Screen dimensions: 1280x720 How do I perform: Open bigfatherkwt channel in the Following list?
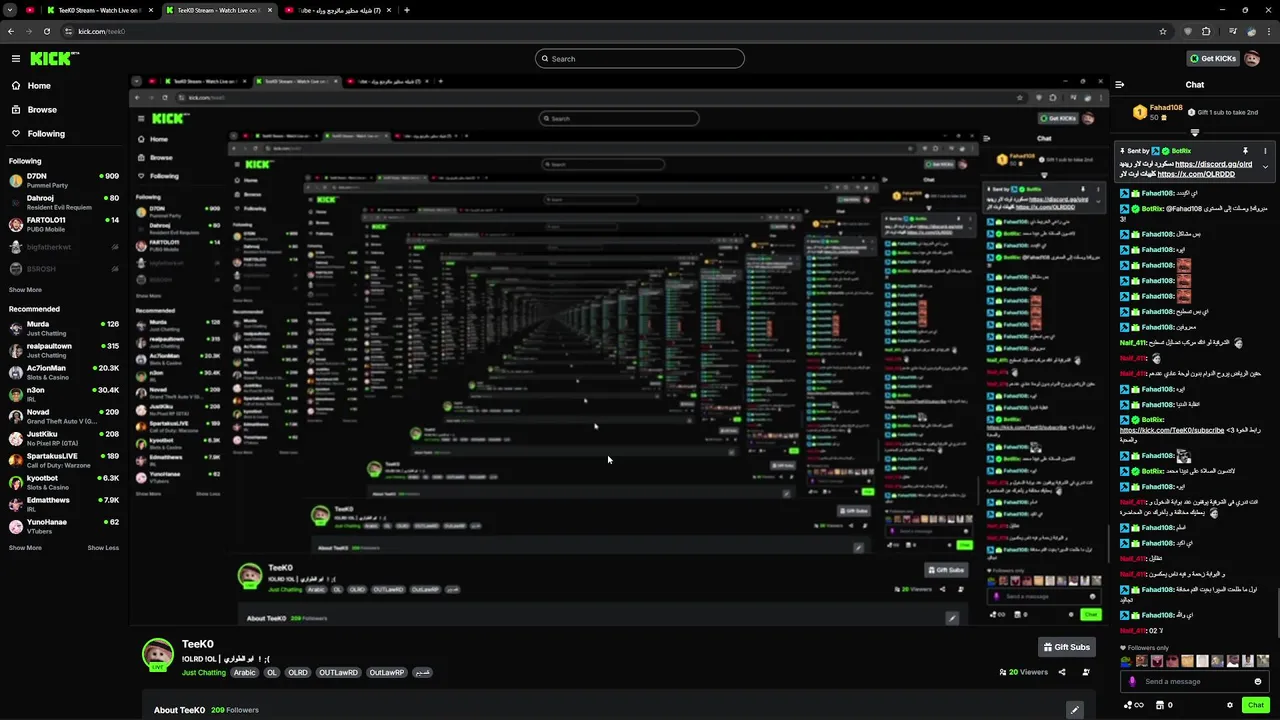coord(64,247)
